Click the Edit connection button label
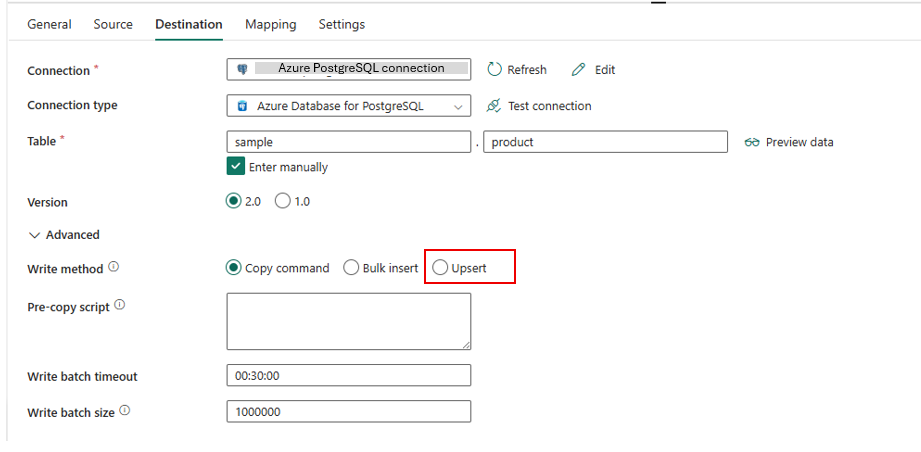 pos(605,70)
